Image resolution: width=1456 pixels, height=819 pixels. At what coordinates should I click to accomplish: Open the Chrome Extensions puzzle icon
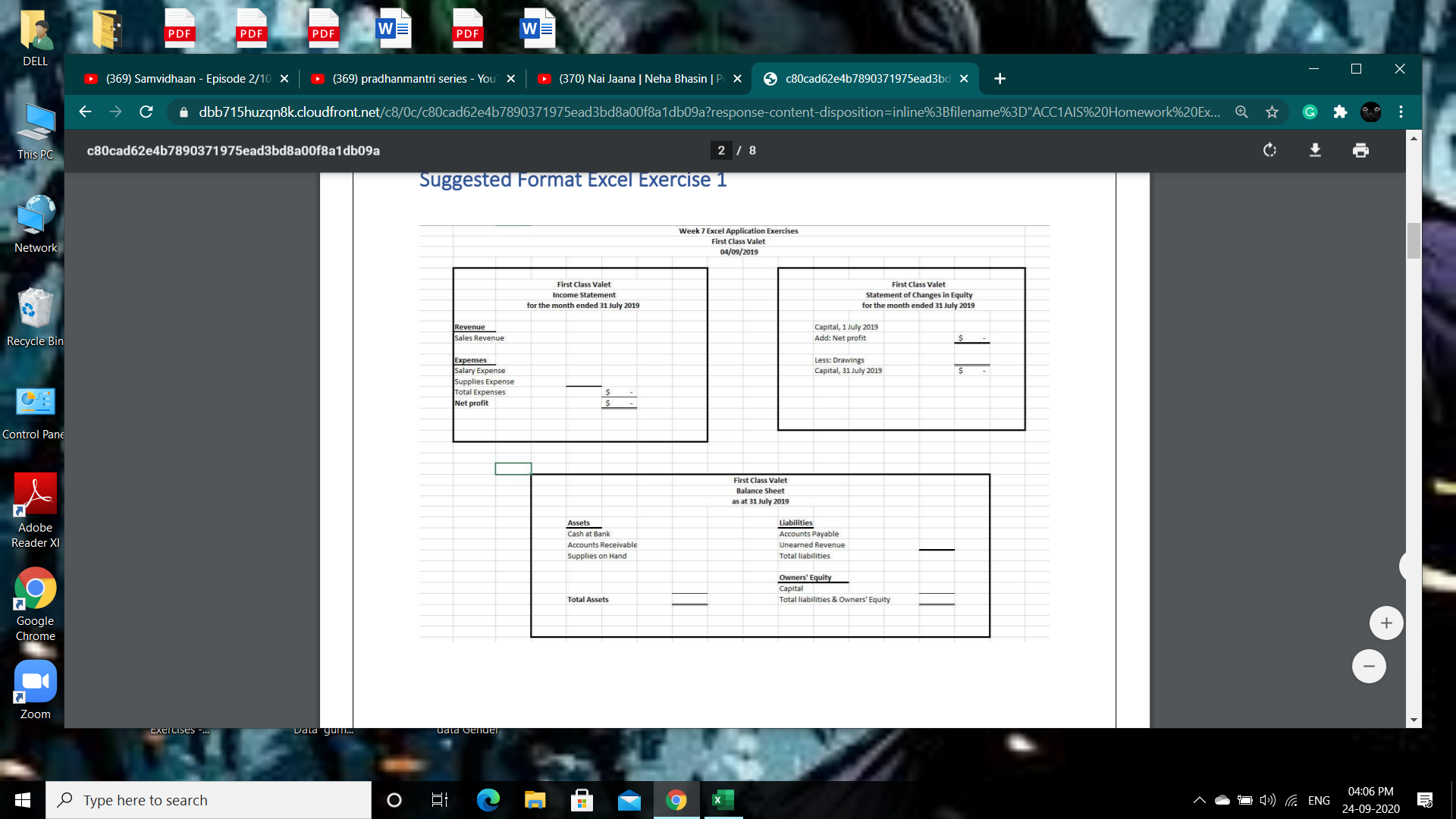click(x=1340, y=112)
